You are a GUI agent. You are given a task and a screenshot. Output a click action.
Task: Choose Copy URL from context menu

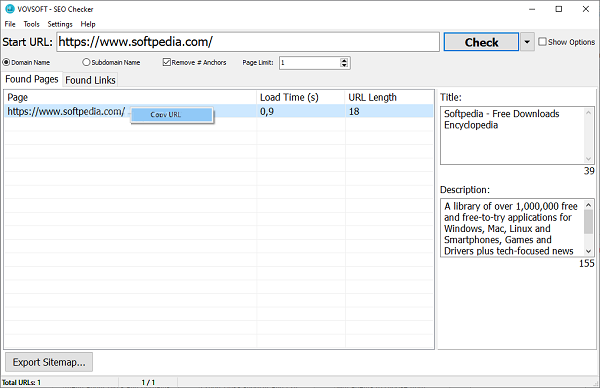click(x=172, y=114)
